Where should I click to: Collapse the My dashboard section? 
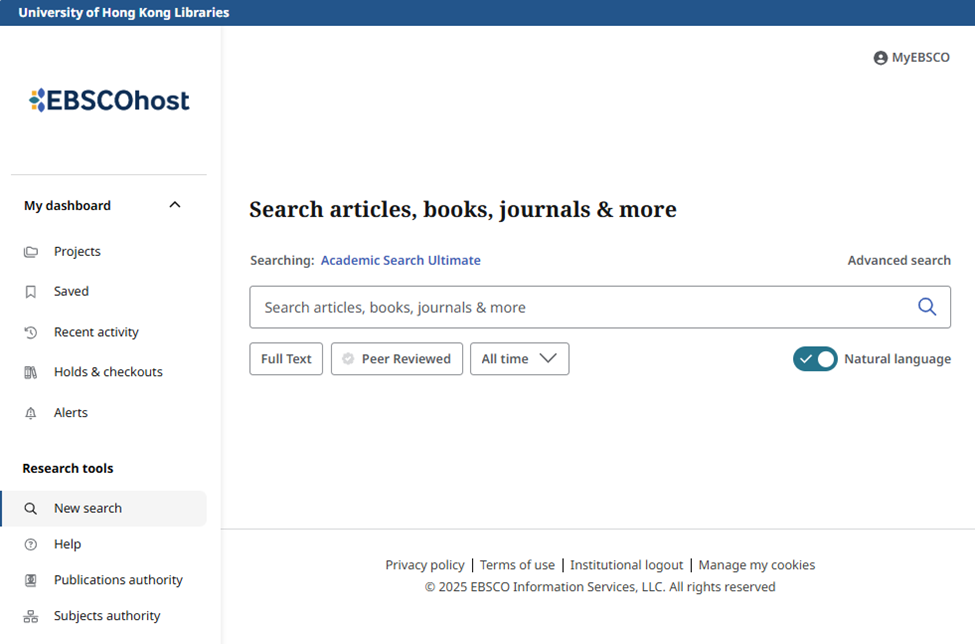175,205
